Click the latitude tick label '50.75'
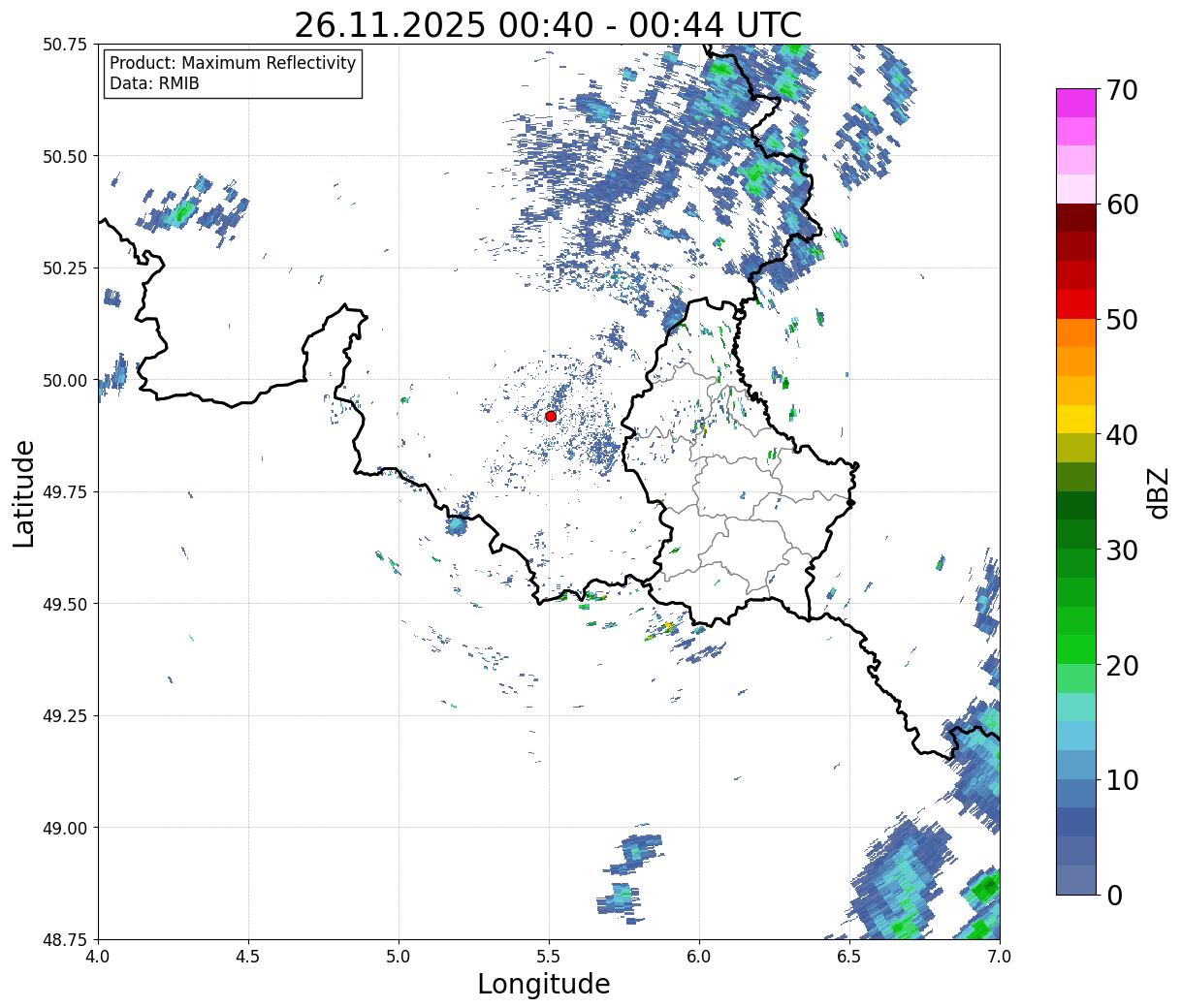The image size is (1182, 1008). [65, 45]
